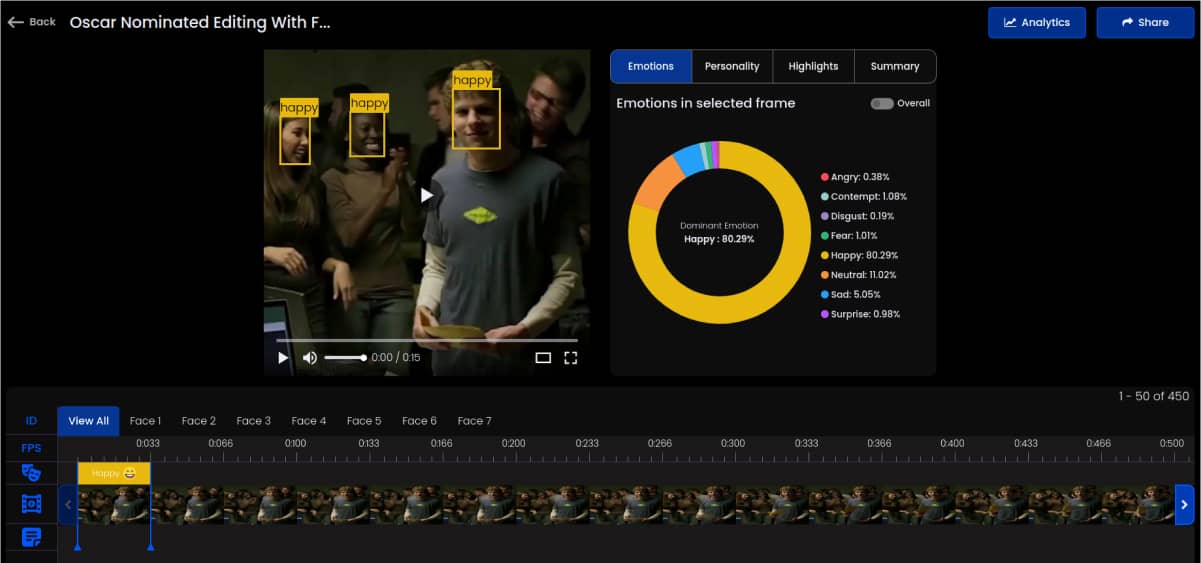Click the Neutral: 11.02% legend entry
The width and height of the screenshot is (1201, 563).
click(x=858, y=275)
